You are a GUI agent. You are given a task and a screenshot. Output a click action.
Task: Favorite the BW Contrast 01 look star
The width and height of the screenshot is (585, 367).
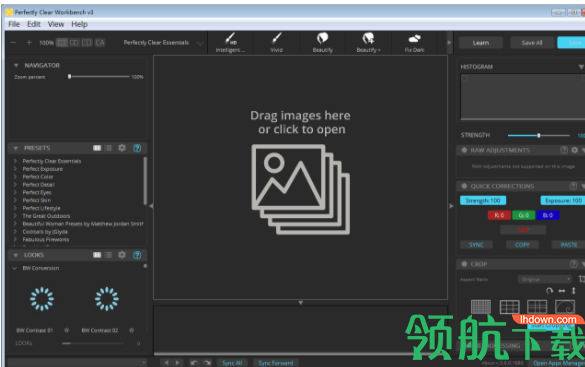(x=66, y=330)
